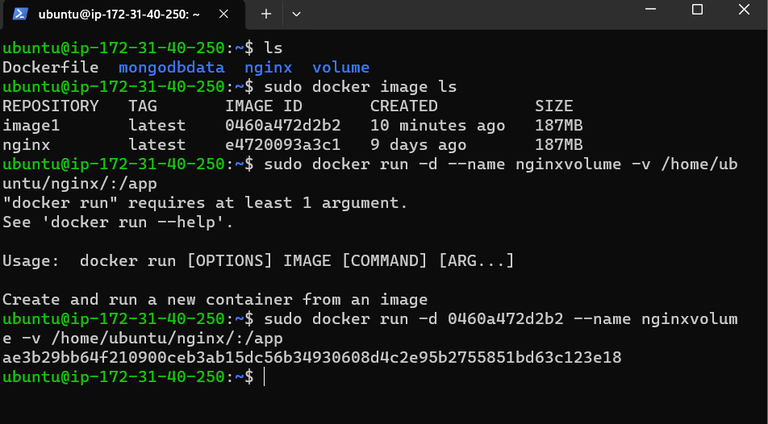This screenshot has height=424, width=768.
Task: Minimize the terminal window
Action: [x=650, y=10]
